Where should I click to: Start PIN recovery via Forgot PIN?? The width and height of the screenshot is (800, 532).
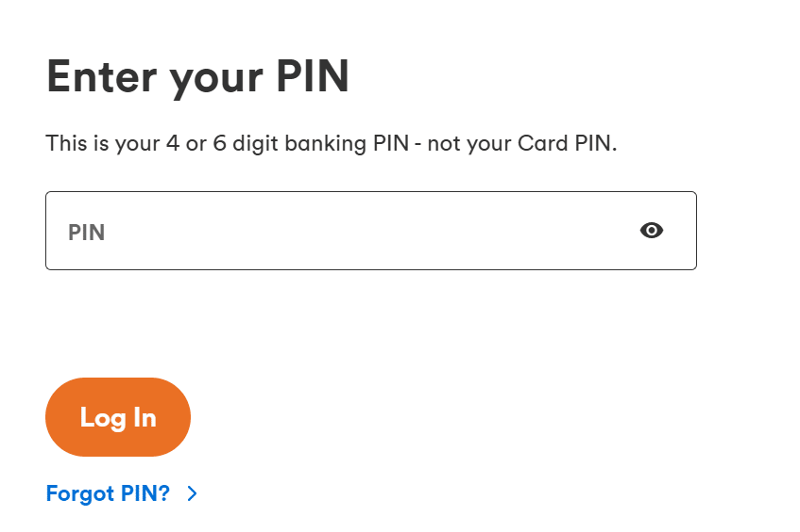[x=108, y=493]
